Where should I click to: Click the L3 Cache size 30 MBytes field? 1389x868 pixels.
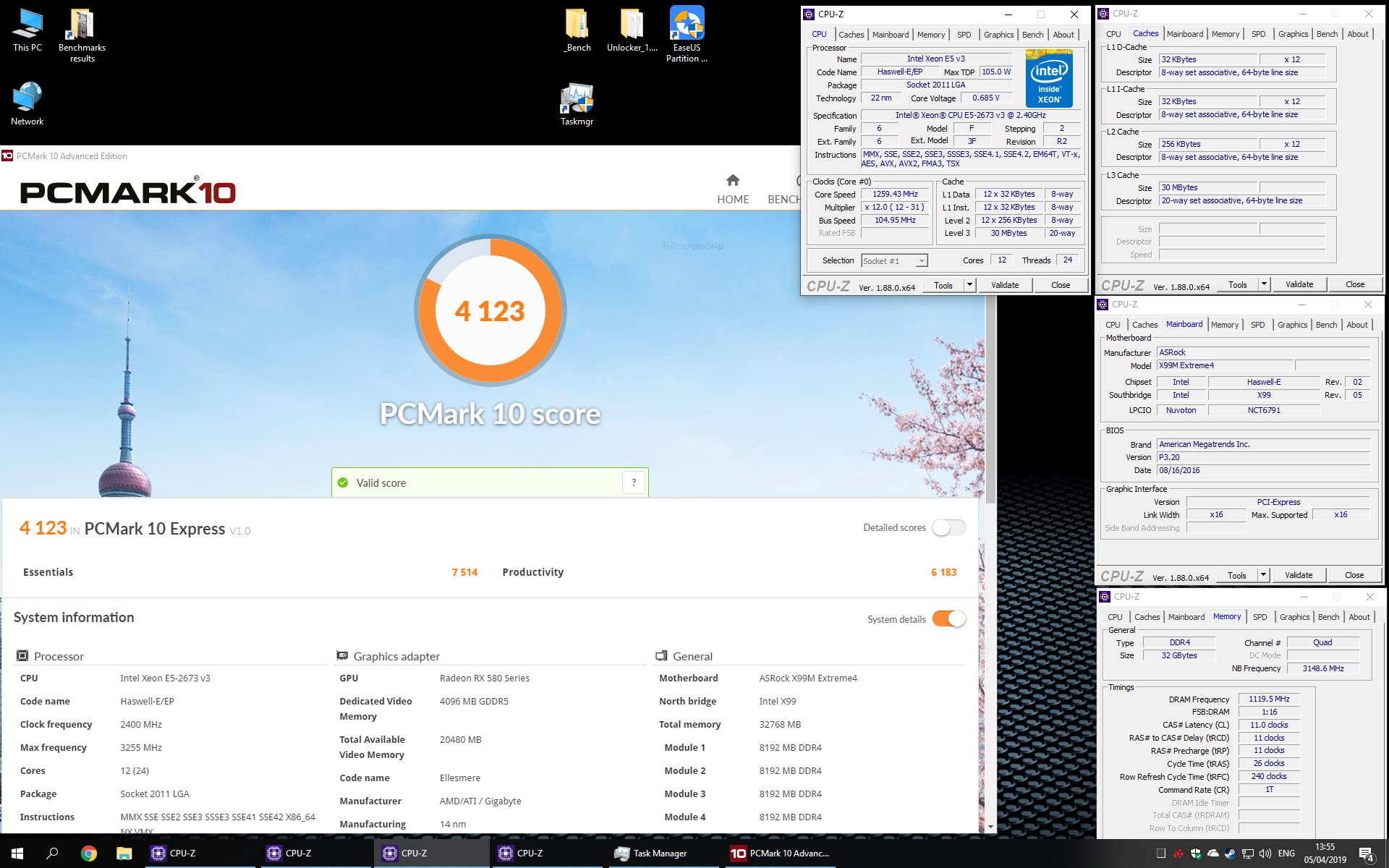pos(1208,187)
